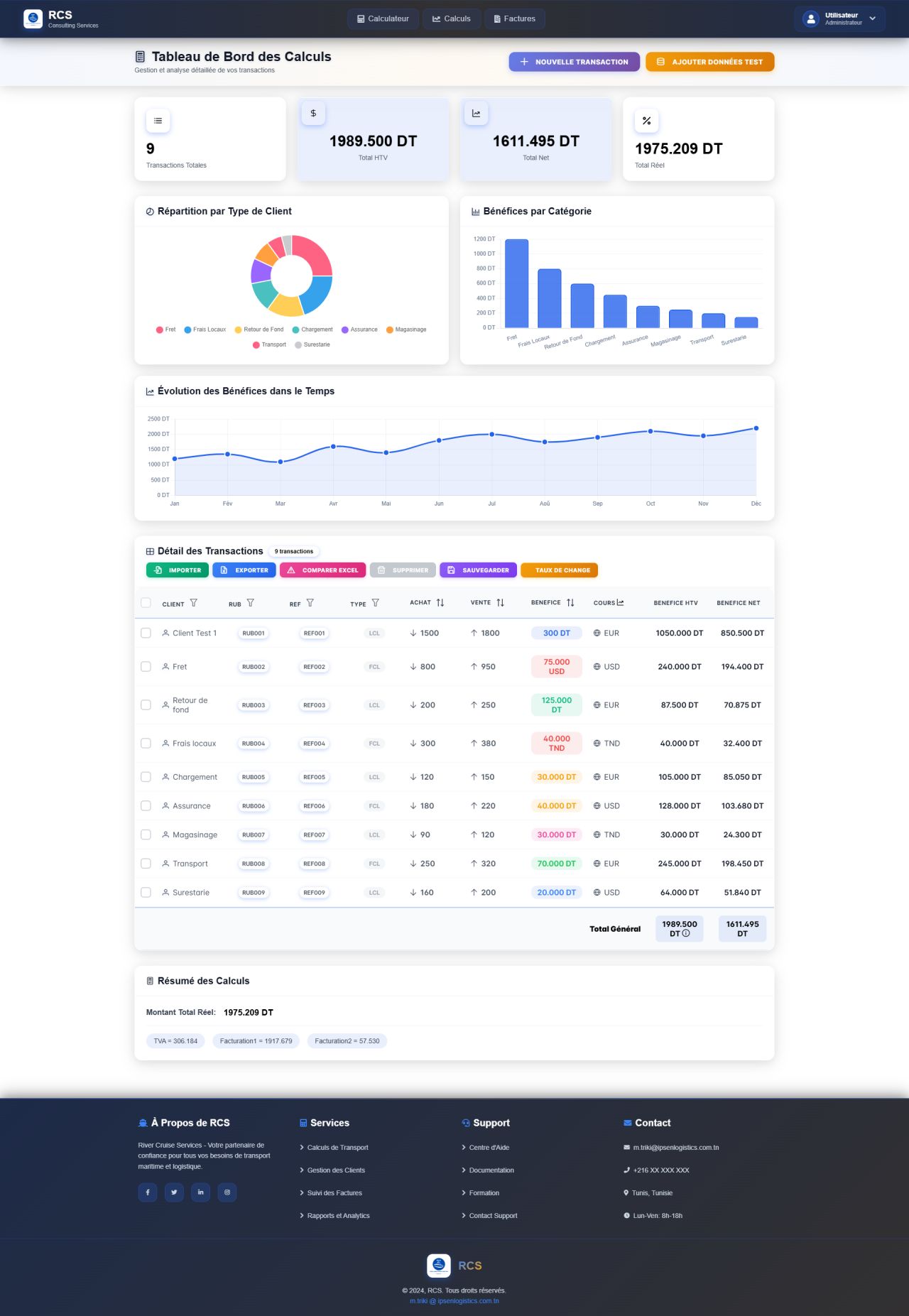Click RUB003 badge in Retour de fond row
Image resolution: width=909 pixels, height=1316 pixels.
(254, 705)
